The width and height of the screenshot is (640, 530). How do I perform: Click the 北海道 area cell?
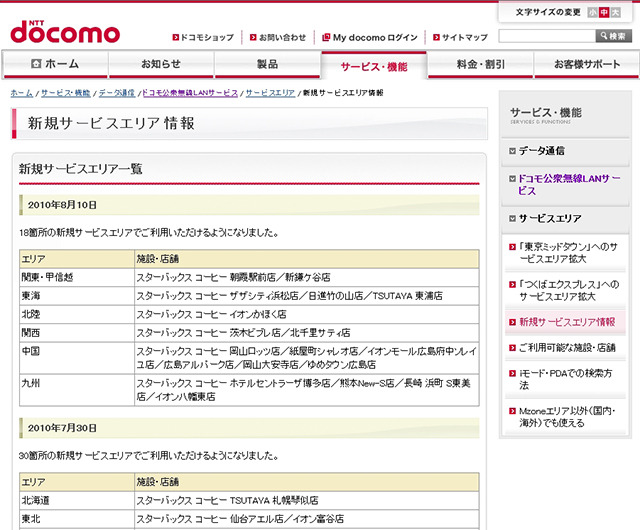[x=77, y=501]
